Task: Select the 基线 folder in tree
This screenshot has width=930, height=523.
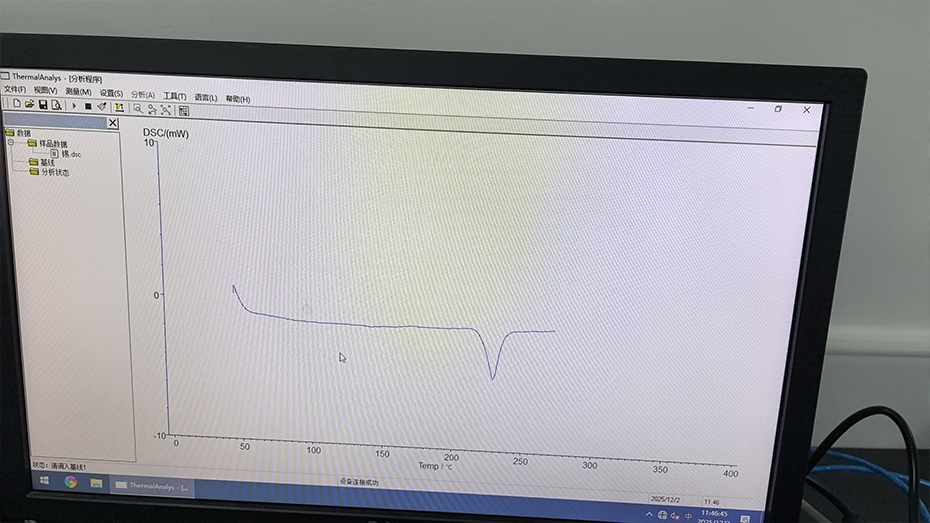Action: [47, 163]
